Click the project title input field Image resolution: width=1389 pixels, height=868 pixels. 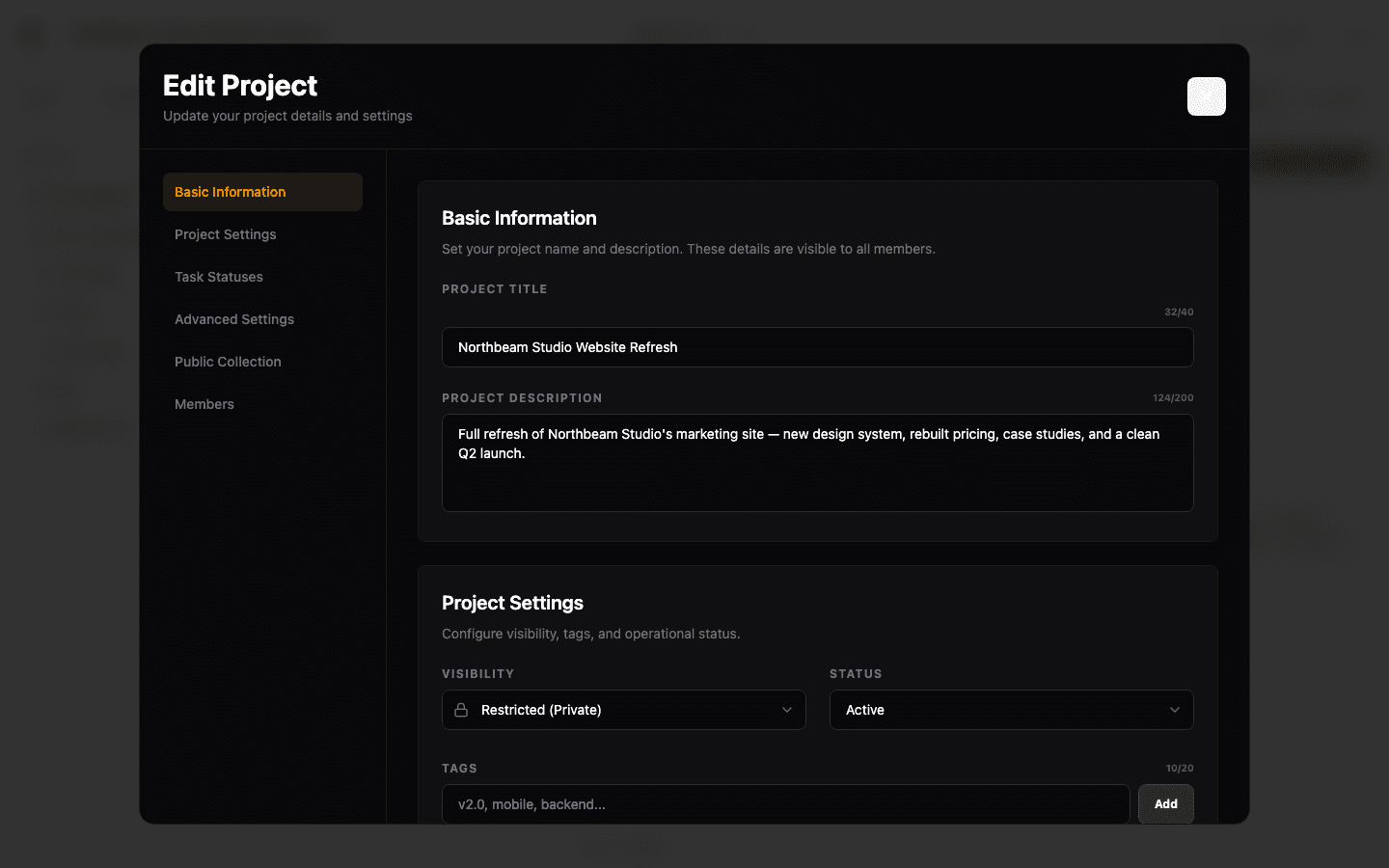click(818, 347)
